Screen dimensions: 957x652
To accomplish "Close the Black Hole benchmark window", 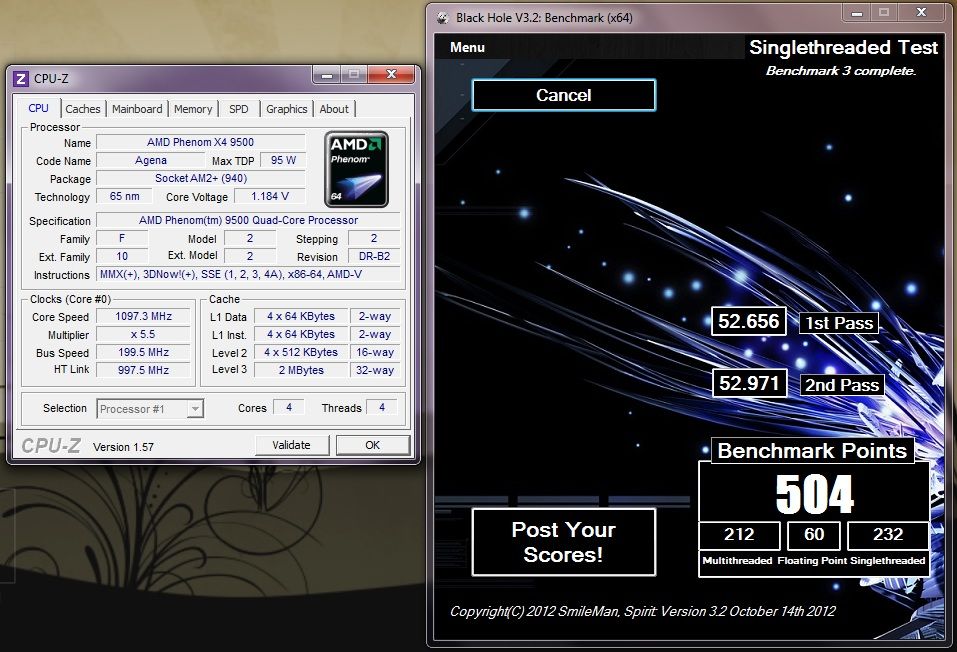I will [921, 13].
